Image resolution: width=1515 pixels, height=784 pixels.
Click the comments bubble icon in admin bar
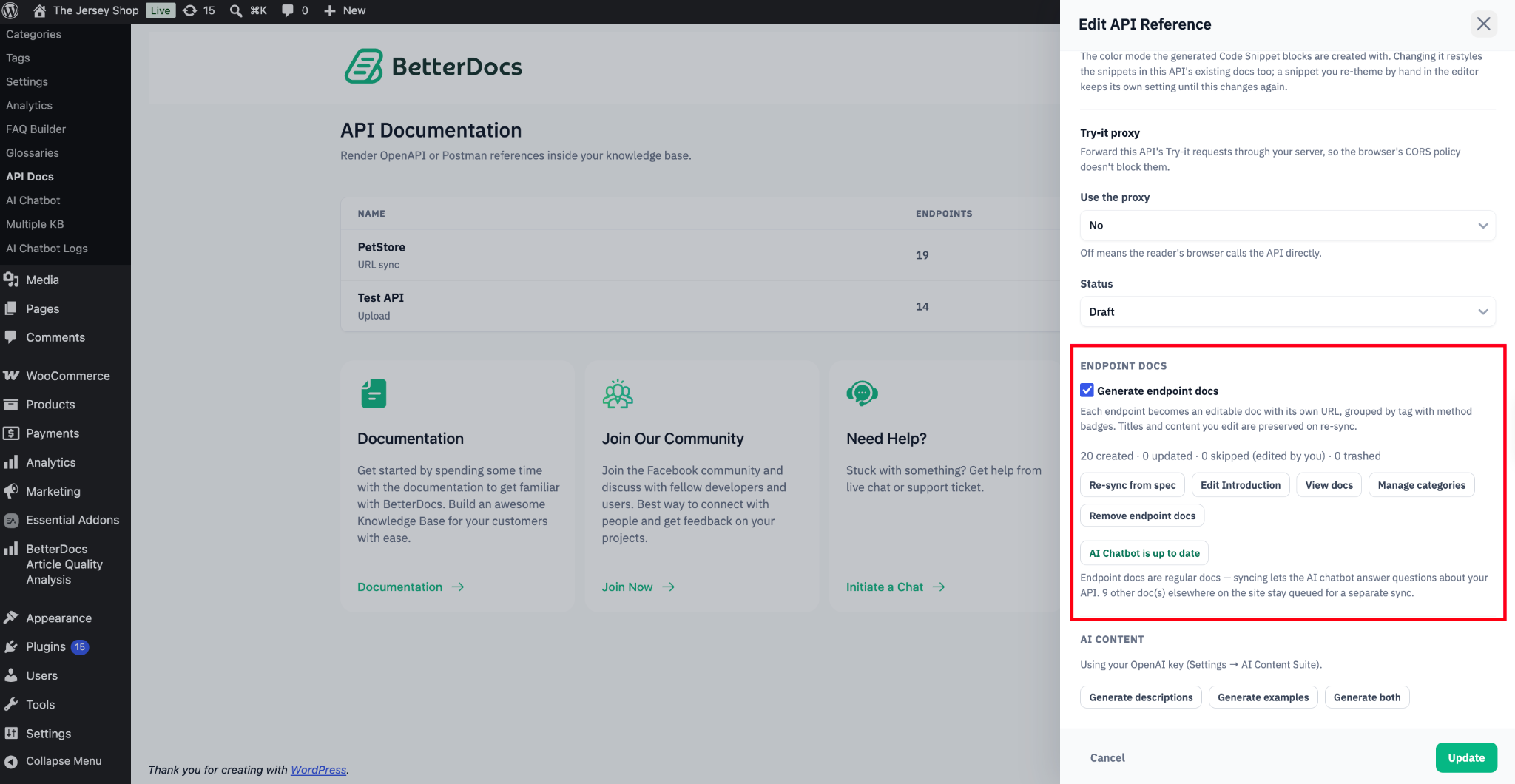pyautogui.click(x=288, y=10)
